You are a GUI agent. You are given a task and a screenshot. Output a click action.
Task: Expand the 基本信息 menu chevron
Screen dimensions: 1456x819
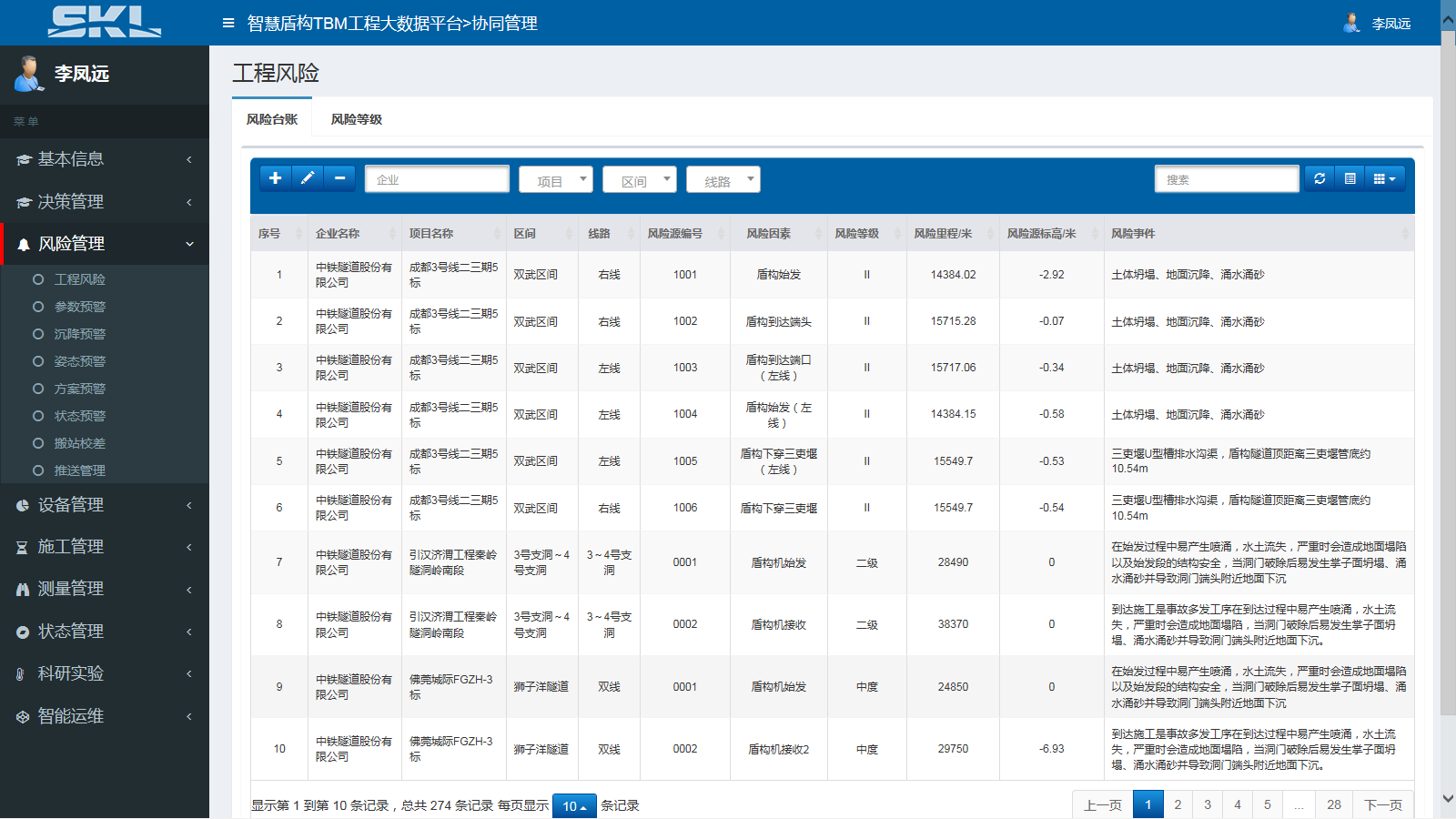(x=189, y=159)
